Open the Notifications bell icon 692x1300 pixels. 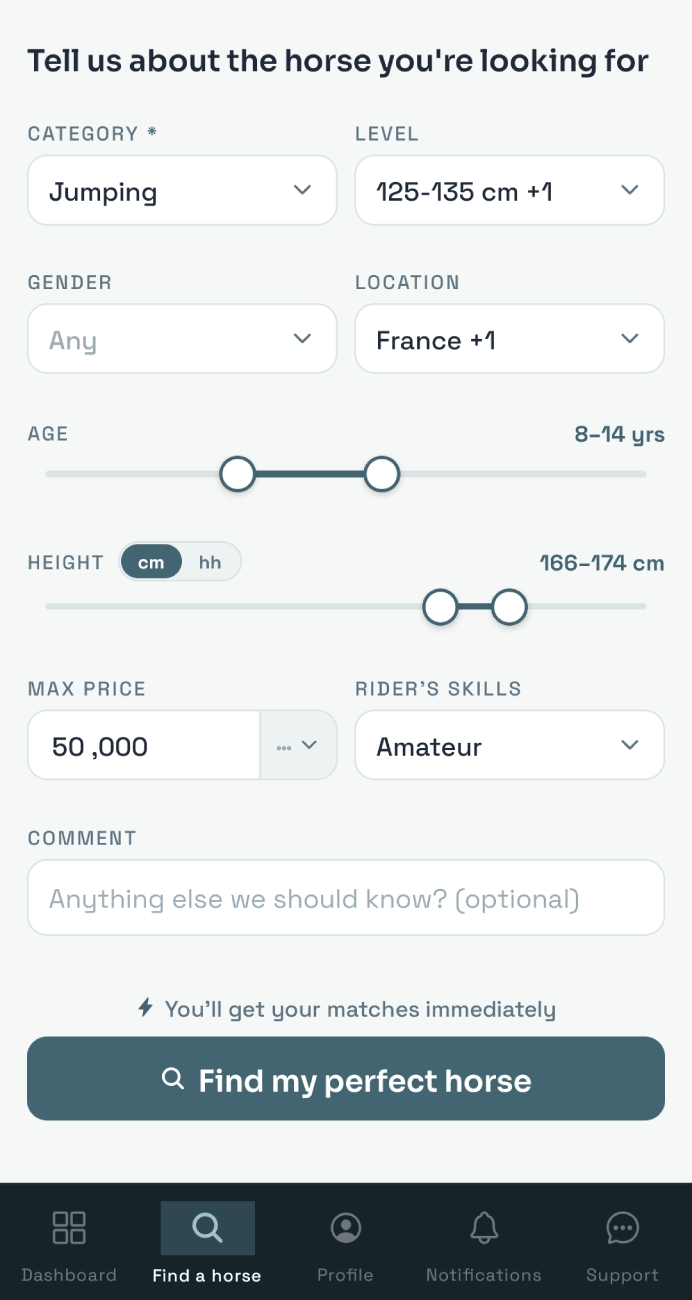pos(484,1227)
